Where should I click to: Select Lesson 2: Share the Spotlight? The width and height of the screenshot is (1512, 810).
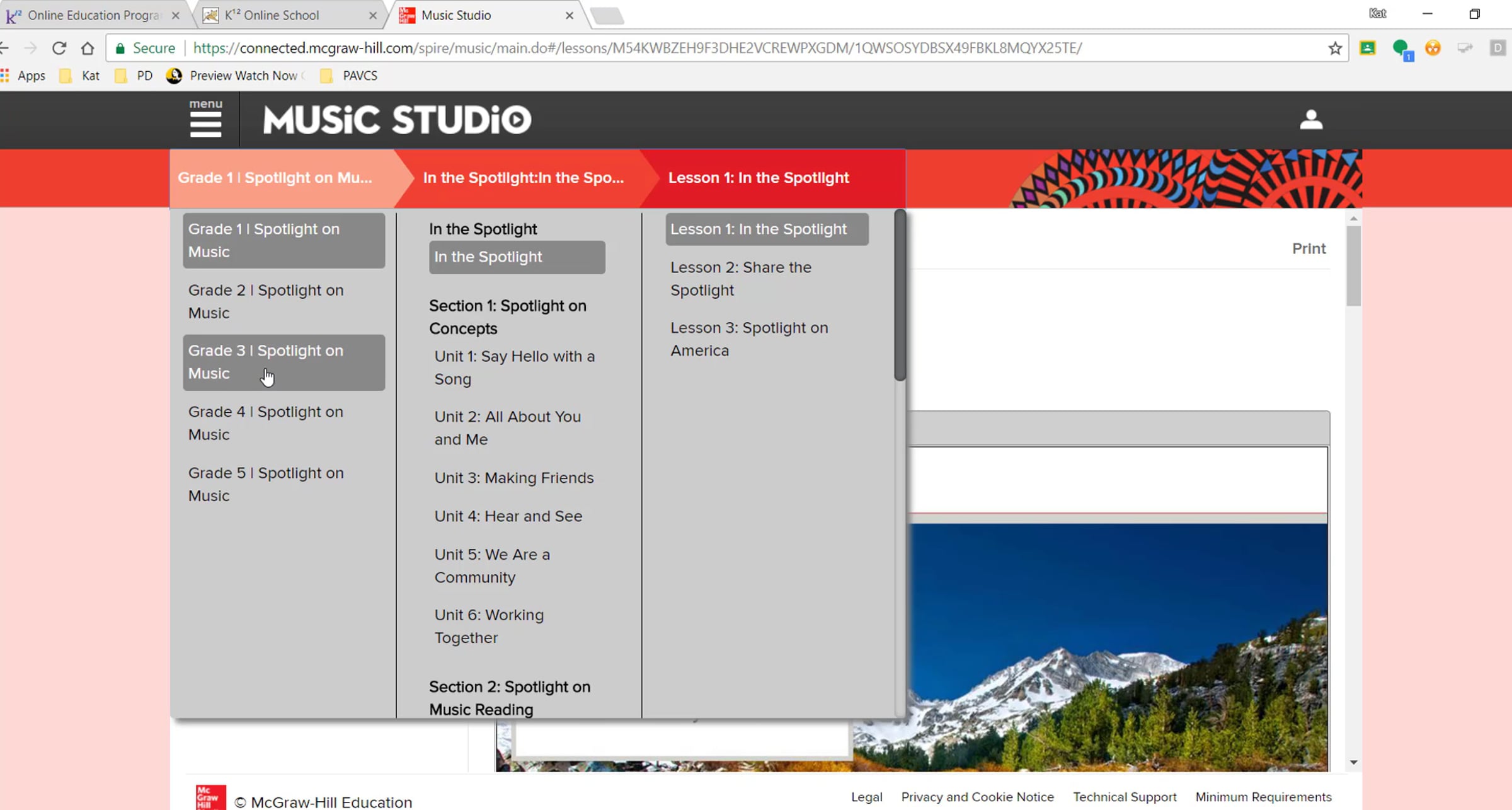click(767, 279)
